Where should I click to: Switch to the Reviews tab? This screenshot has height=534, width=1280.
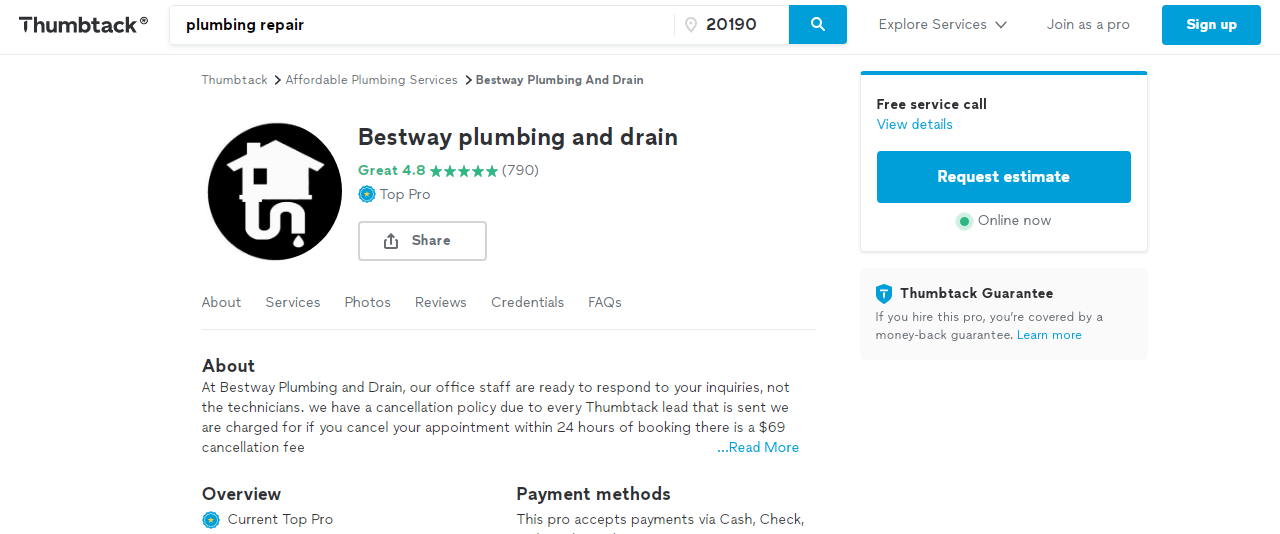tap(441, 302)
